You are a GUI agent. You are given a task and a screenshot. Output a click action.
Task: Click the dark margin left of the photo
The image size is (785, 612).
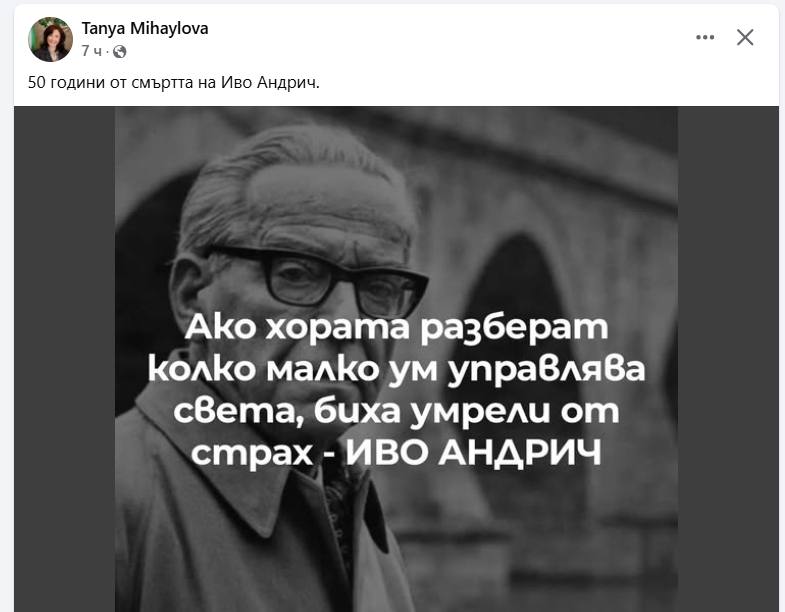(x=65, y=359)
